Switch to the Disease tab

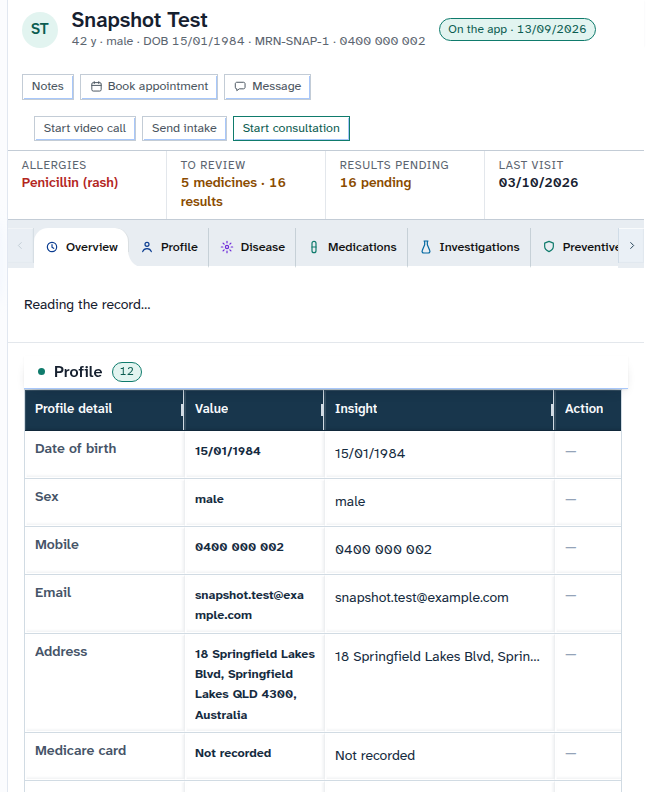point(253,247)
